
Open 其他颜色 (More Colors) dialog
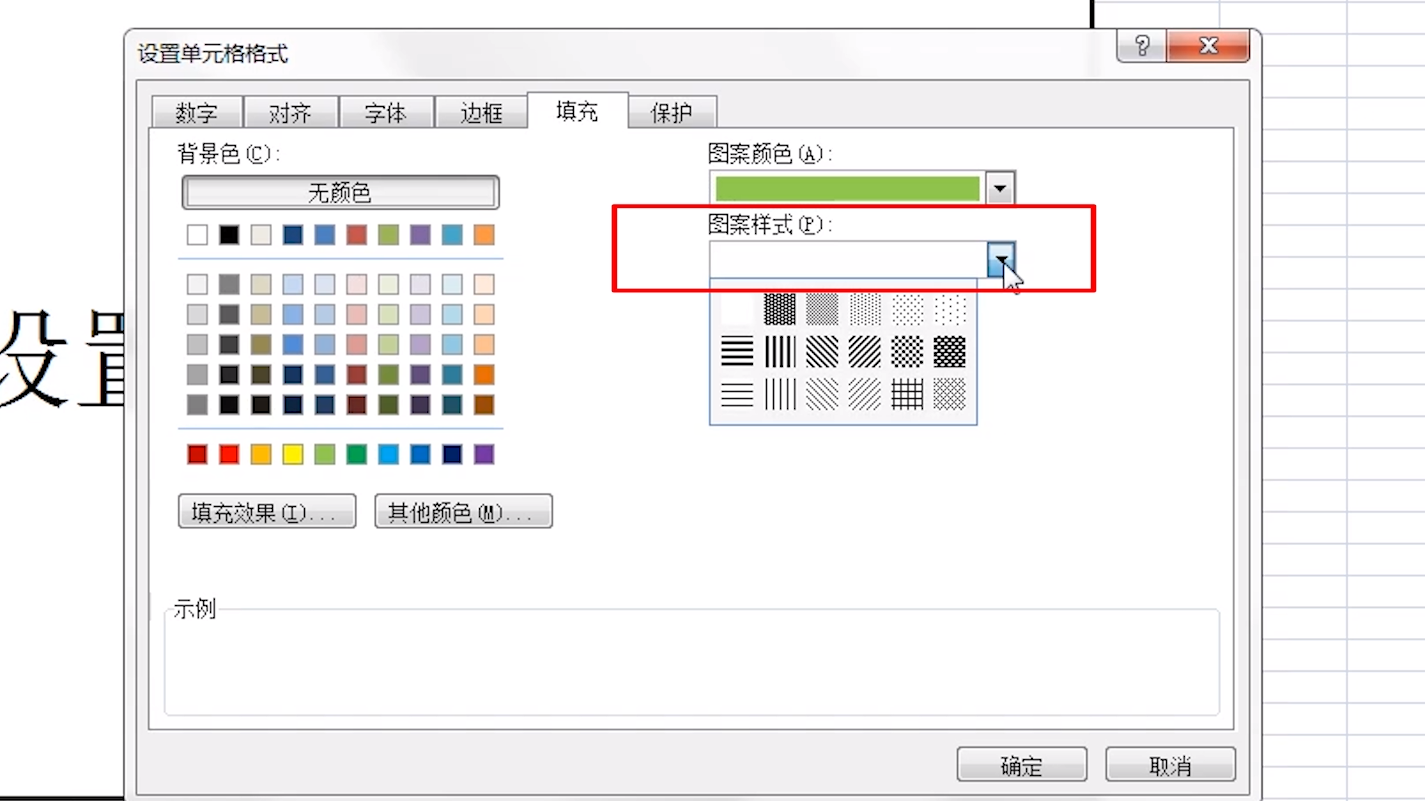(x=462, y=511)
